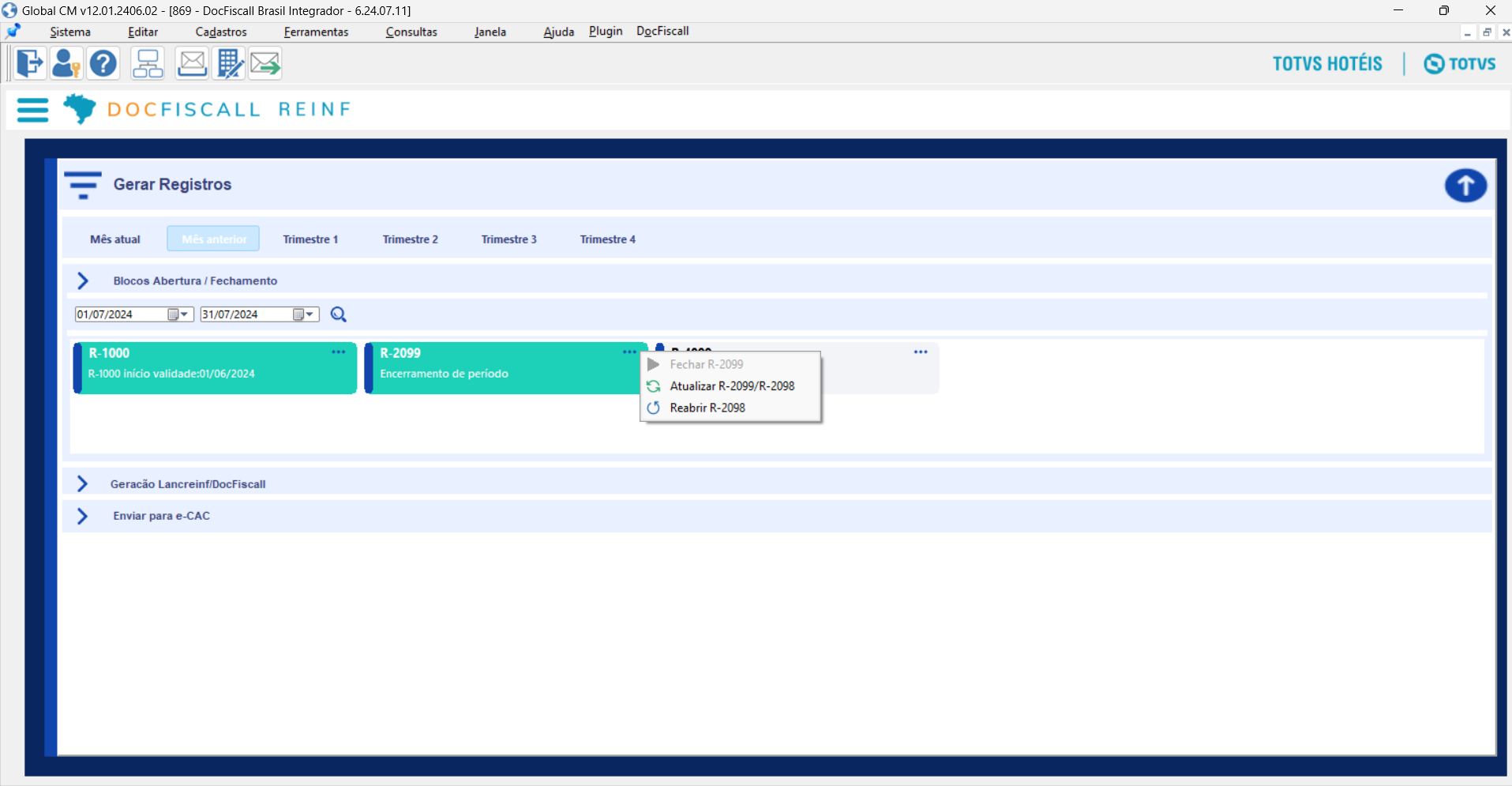Open the Cadastros menu
1512x786 pixels.
(x=221, y=32)
